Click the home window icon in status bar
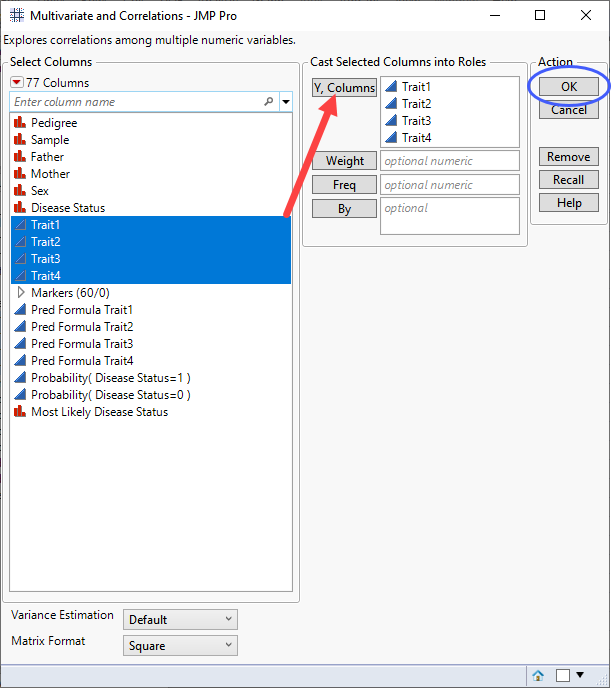 [538, 675]
